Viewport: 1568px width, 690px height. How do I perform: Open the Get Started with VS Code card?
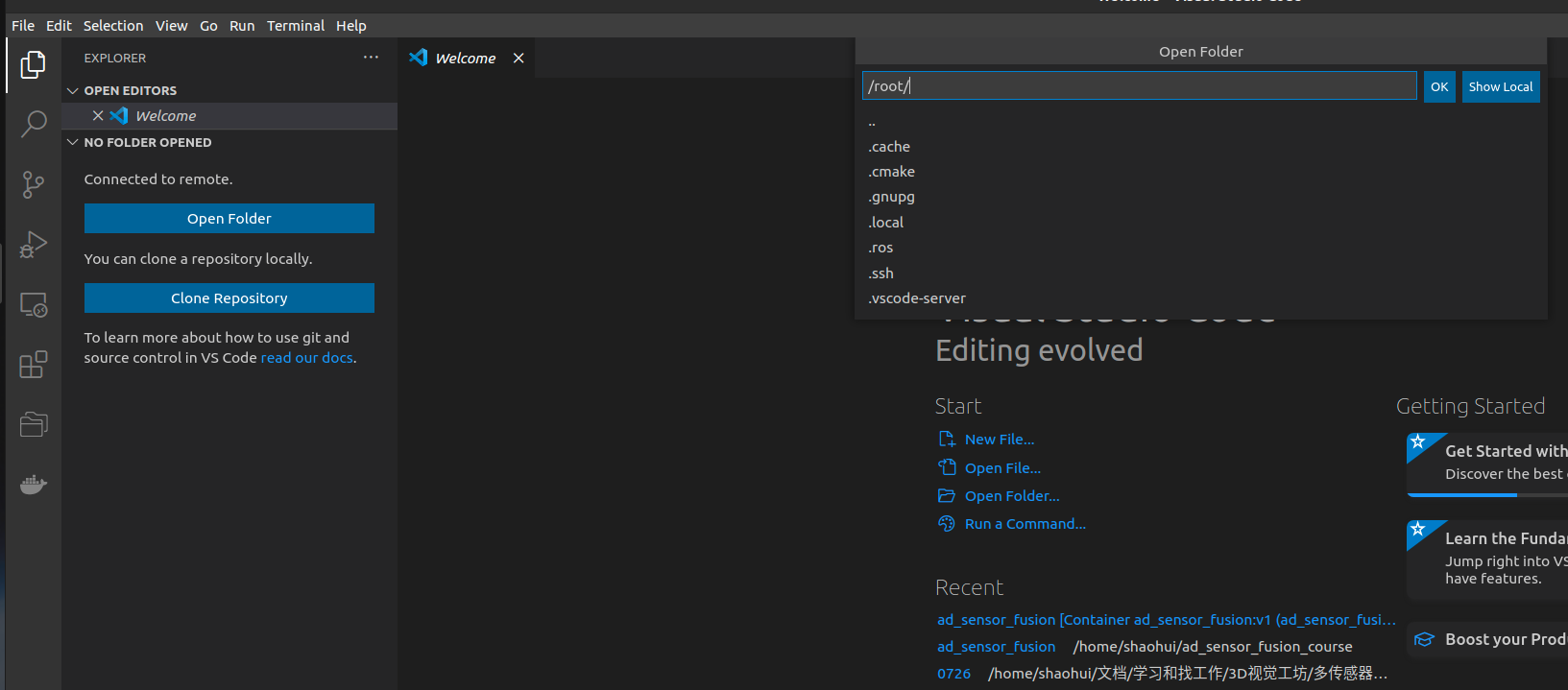(1487, 464)
